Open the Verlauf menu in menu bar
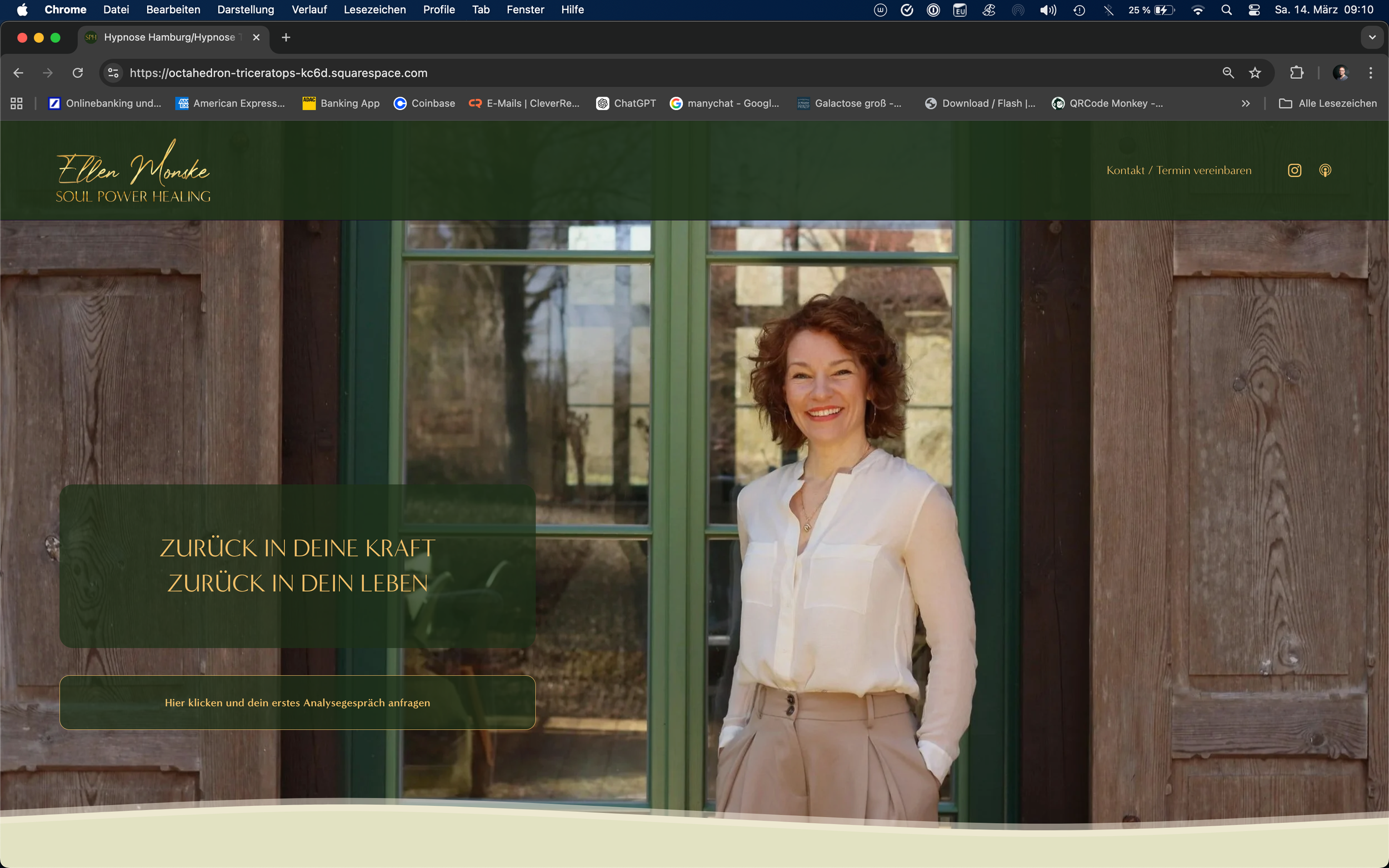 [x=309, y=10]
